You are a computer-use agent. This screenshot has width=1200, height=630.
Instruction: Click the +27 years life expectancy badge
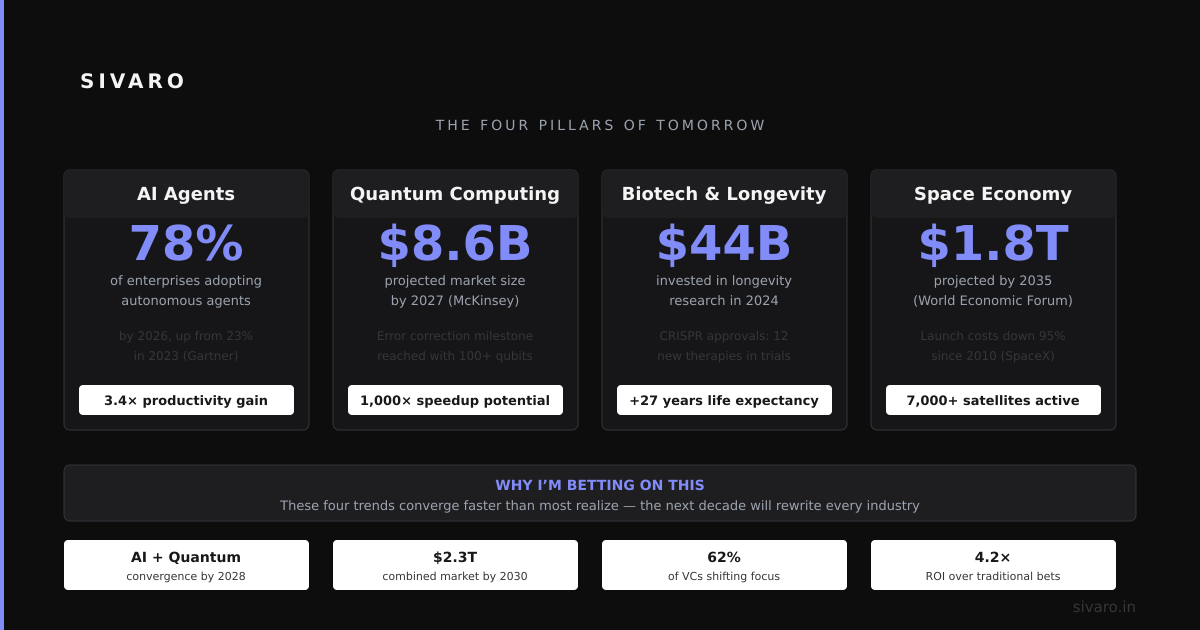point(724,400)
